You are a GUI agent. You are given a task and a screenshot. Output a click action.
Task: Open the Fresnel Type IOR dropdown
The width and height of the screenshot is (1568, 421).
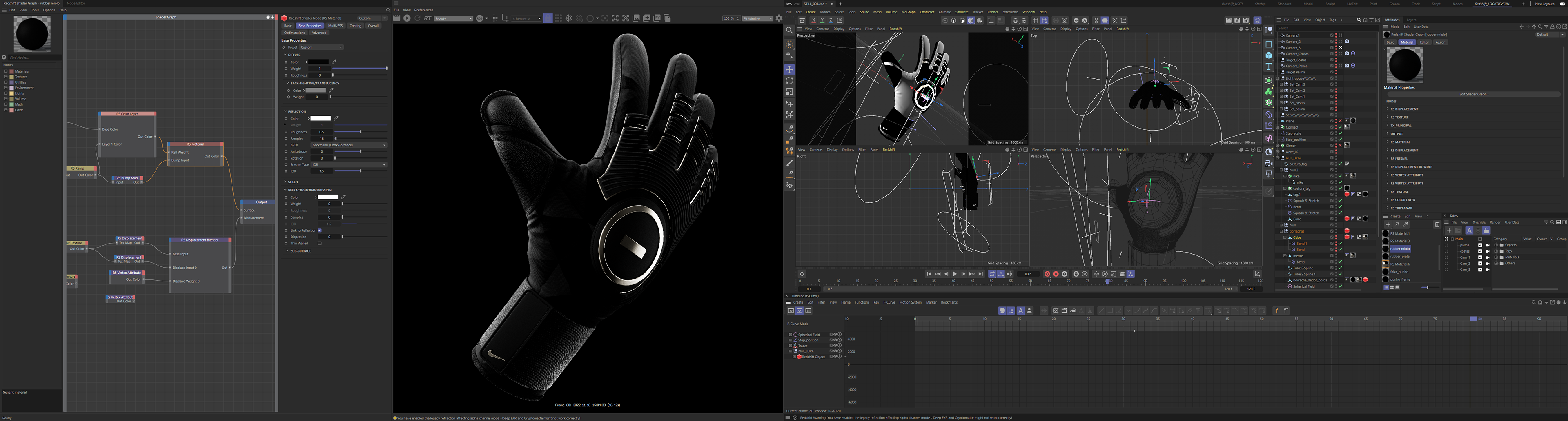(x=349, y=165)
